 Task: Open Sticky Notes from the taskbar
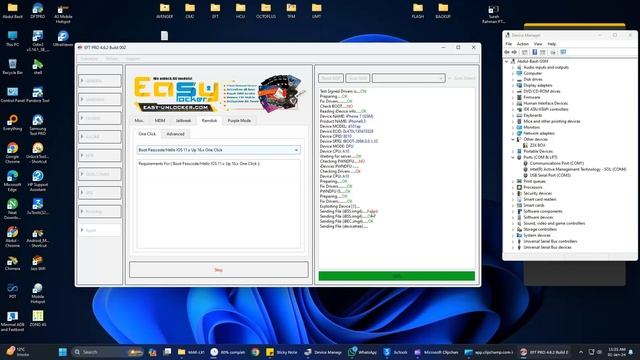point(282,352)
